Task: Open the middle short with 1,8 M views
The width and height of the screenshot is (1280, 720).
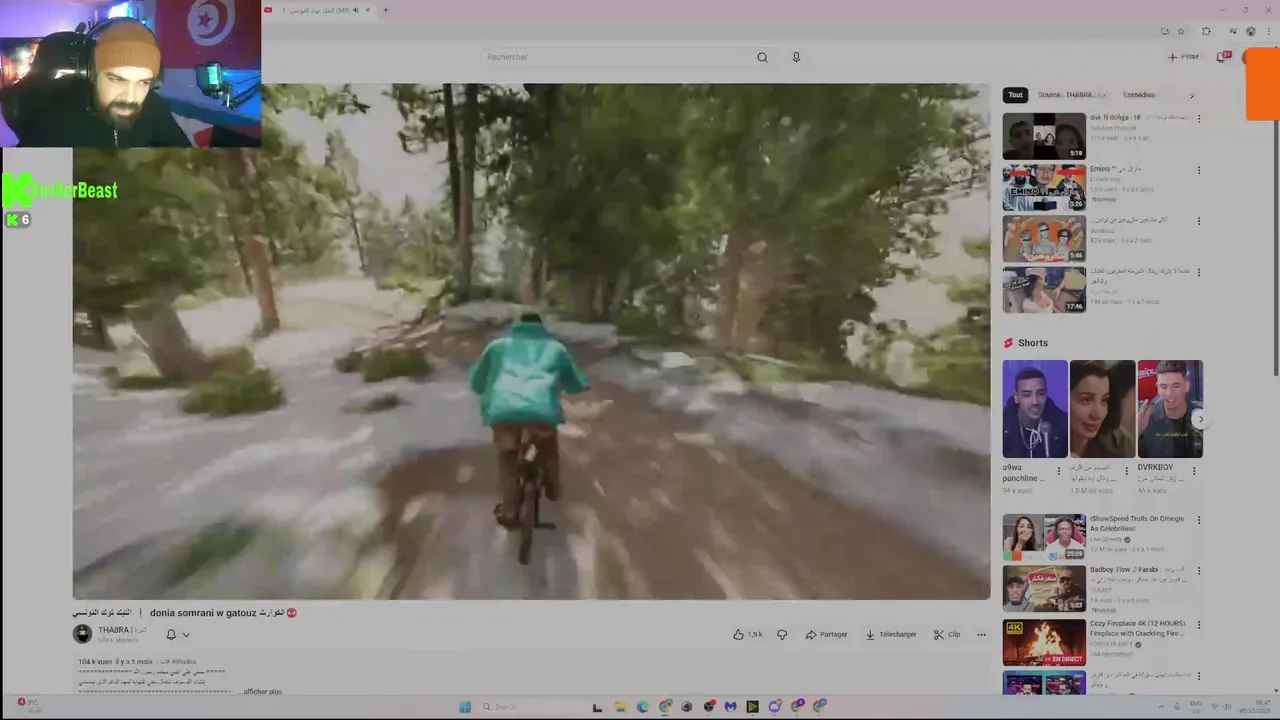Action: (x=1102, y=409)
